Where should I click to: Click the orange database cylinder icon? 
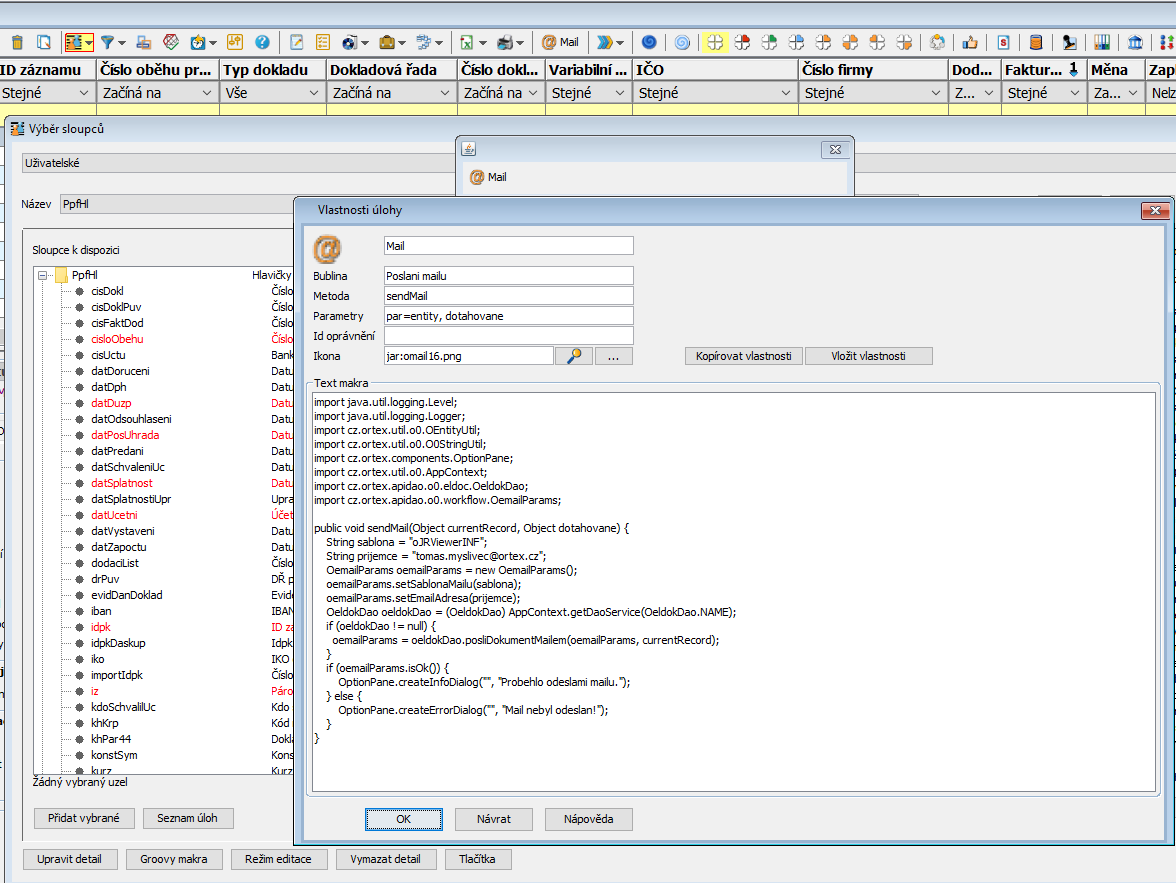[1036, 42]
